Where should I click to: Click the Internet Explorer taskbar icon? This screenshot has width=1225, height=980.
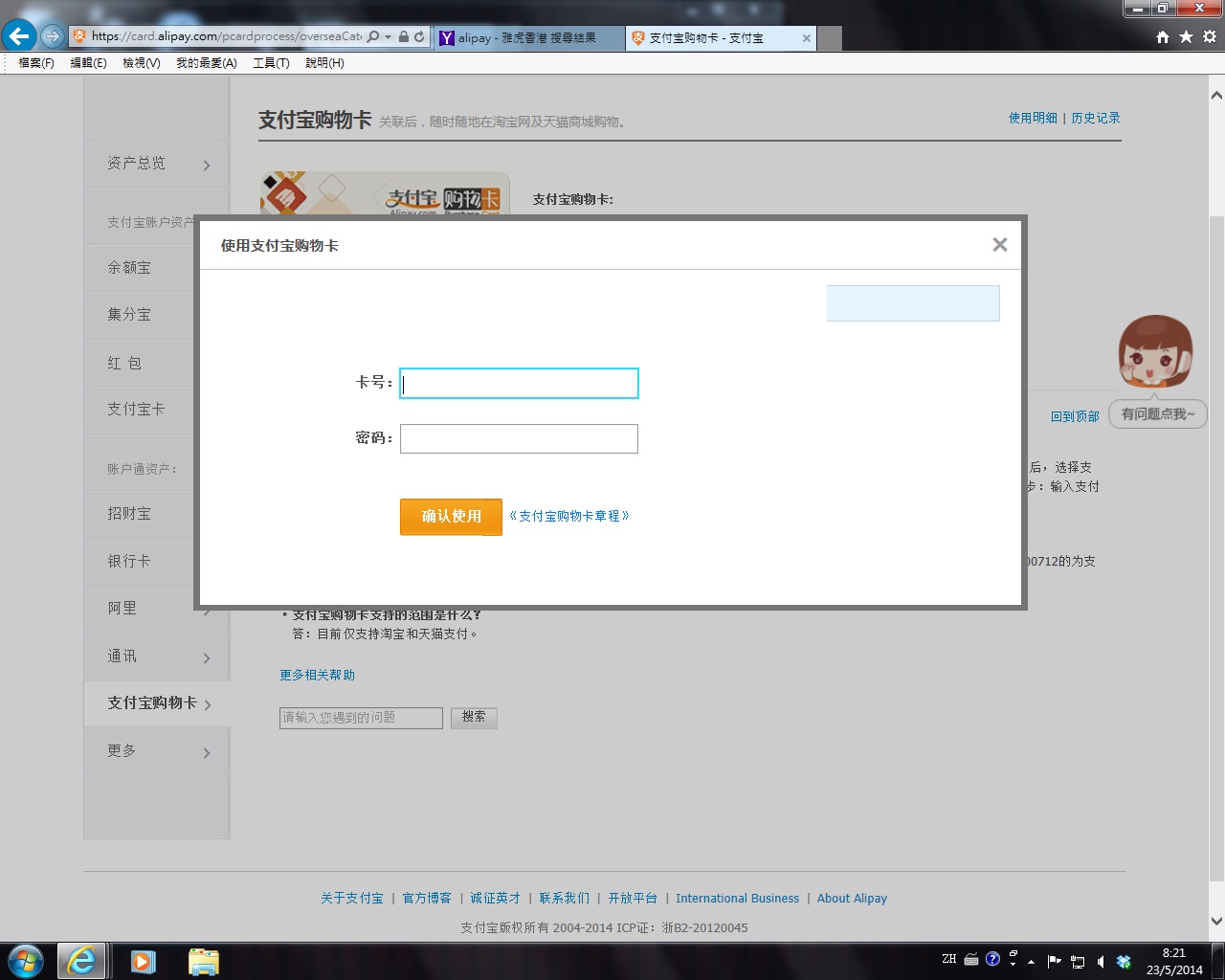(81, 961)
